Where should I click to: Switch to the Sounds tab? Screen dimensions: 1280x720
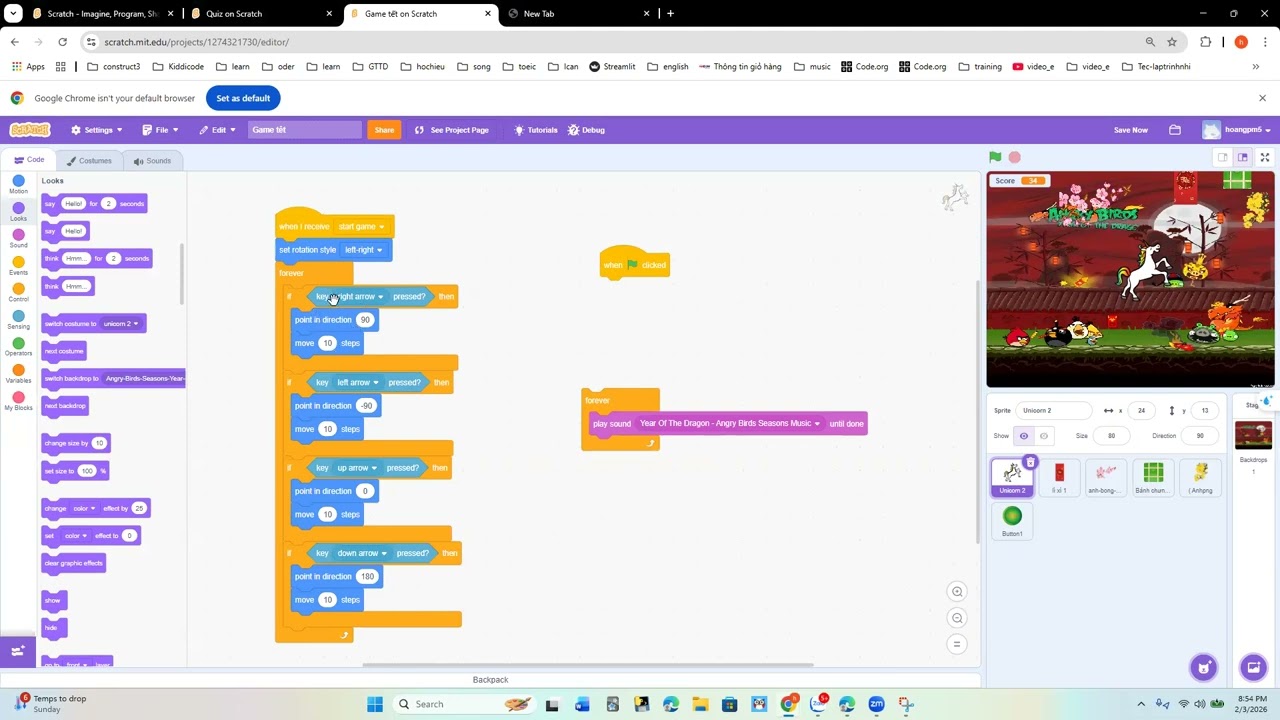pos(152,161)
